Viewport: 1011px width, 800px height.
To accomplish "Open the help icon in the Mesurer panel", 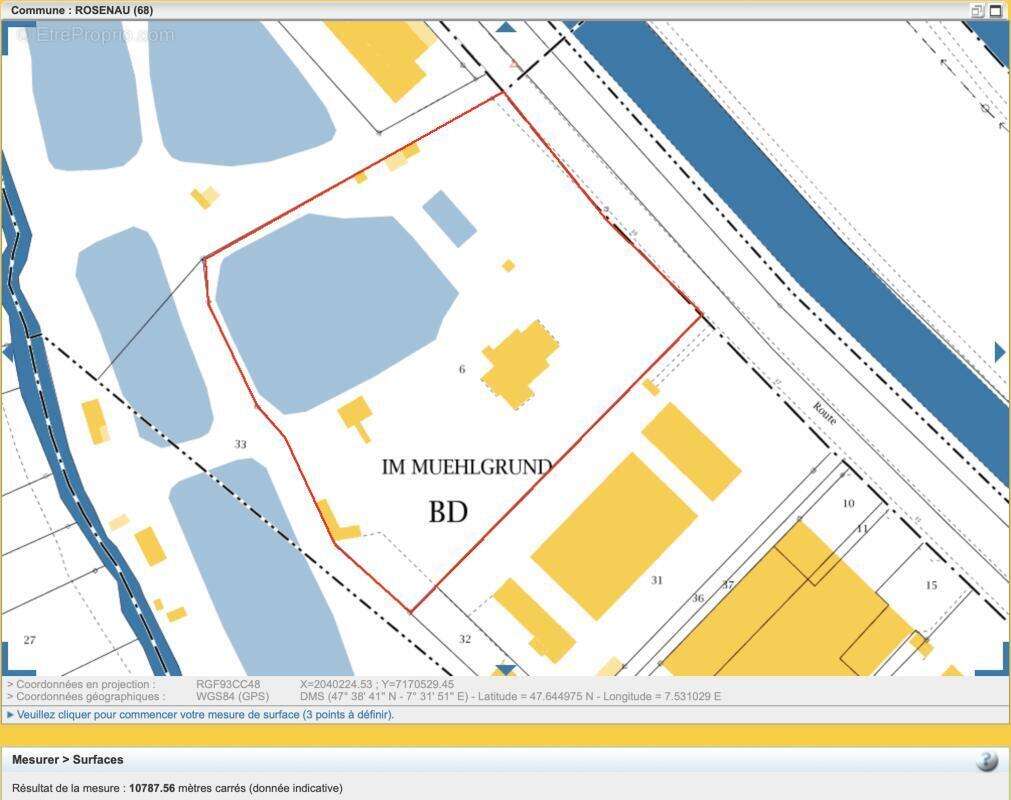I will coord(986,761).
